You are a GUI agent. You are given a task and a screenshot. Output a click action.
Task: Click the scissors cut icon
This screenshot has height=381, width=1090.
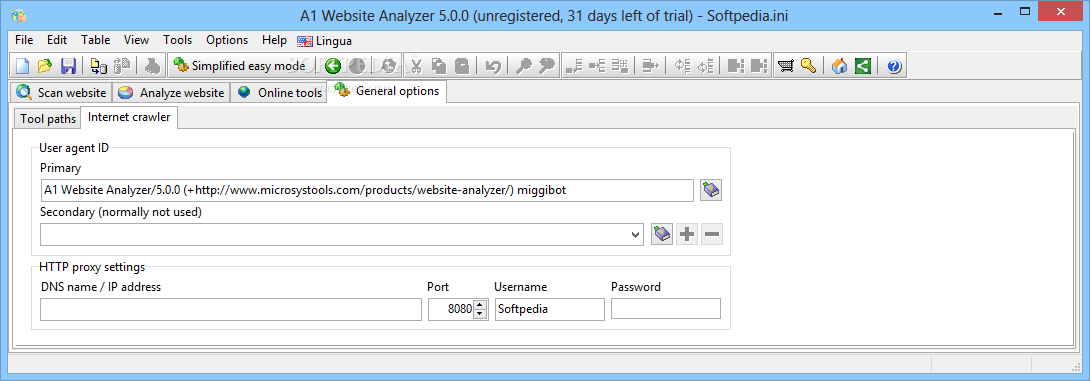point(416,66)
